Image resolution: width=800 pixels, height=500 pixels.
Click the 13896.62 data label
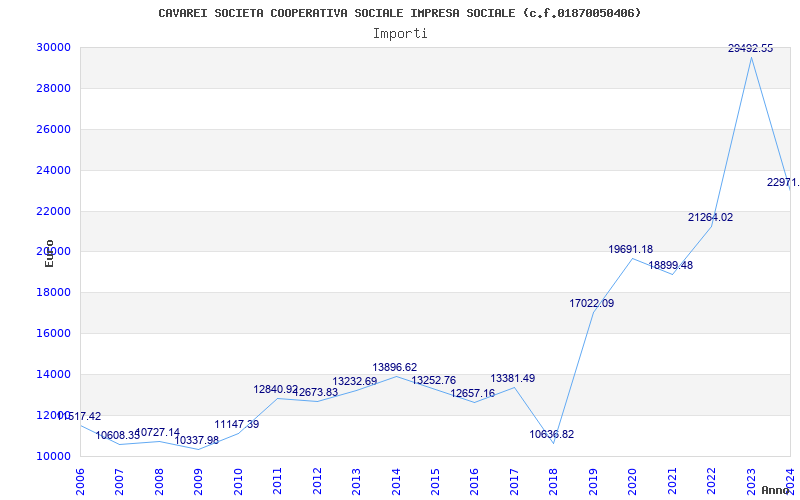tap(394, 367)
